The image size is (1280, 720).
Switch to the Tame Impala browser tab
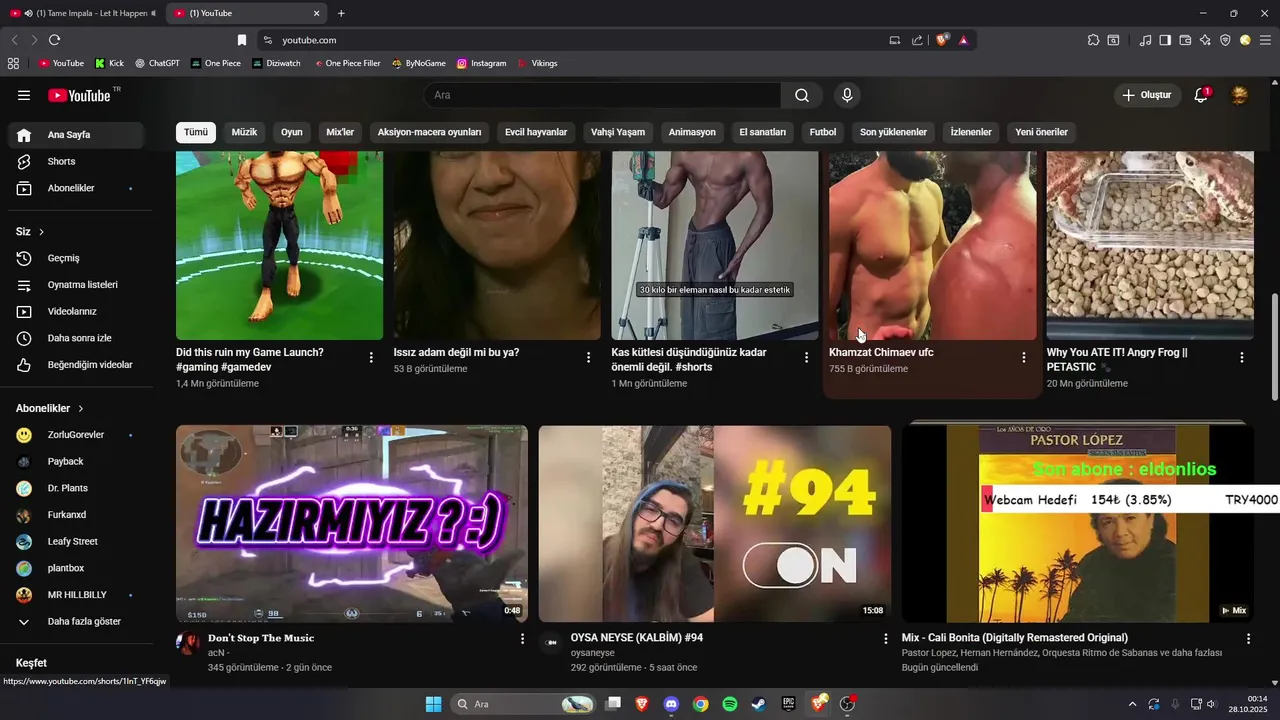coord(84,13)
